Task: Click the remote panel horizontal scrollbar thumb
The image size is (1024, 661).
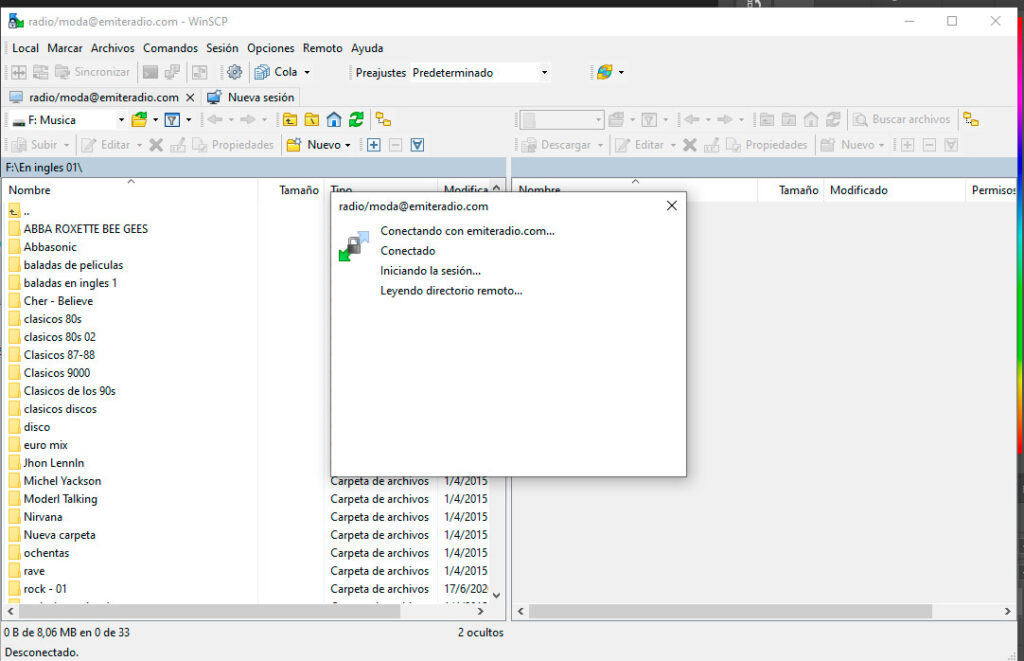Action: pyautogui.click(x=730, y=611)
